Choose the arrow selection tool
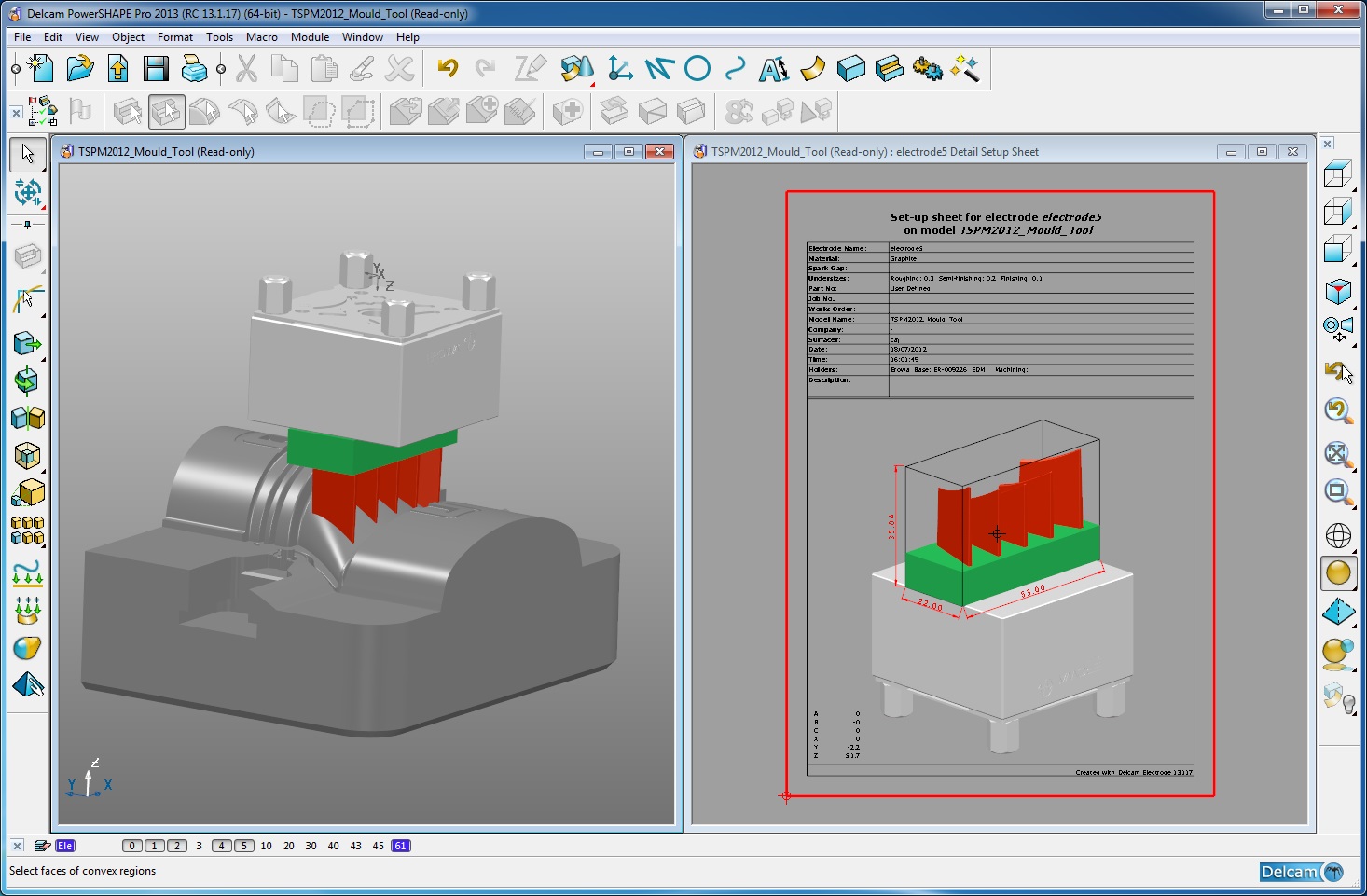 [28, 153]
